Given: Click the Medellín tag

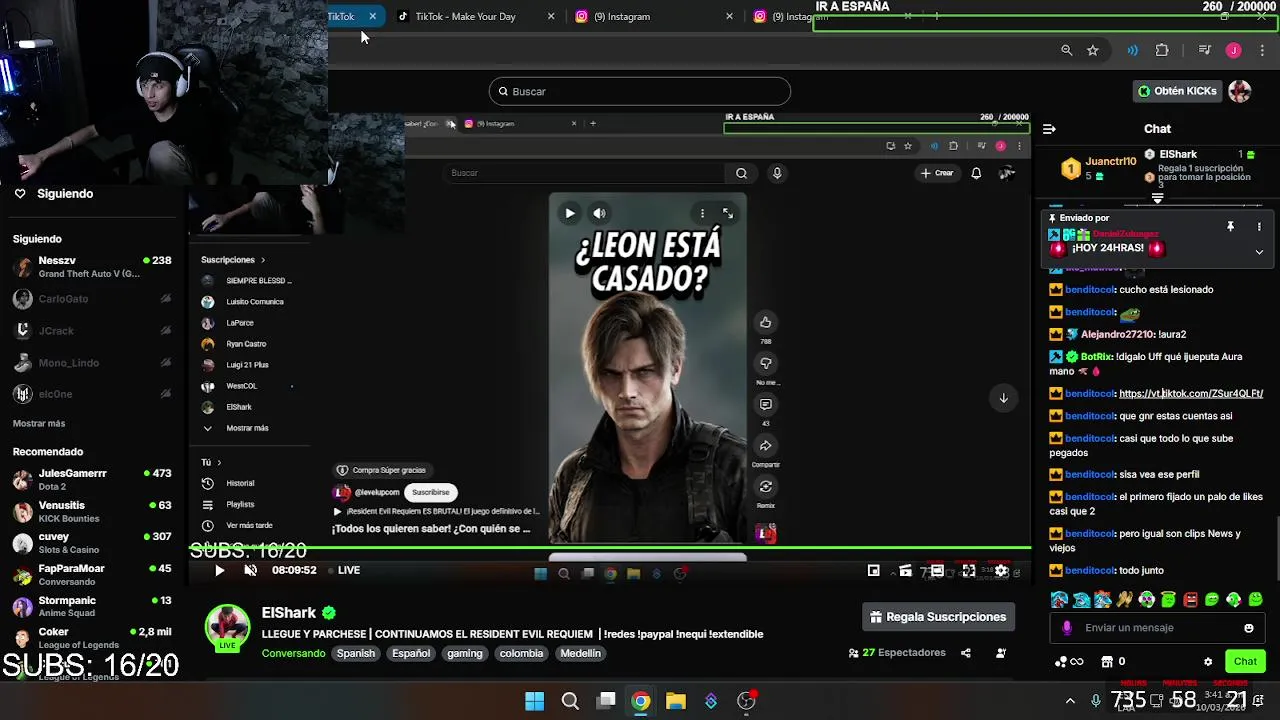Looking at the screenshot, I should coord(581,653).
